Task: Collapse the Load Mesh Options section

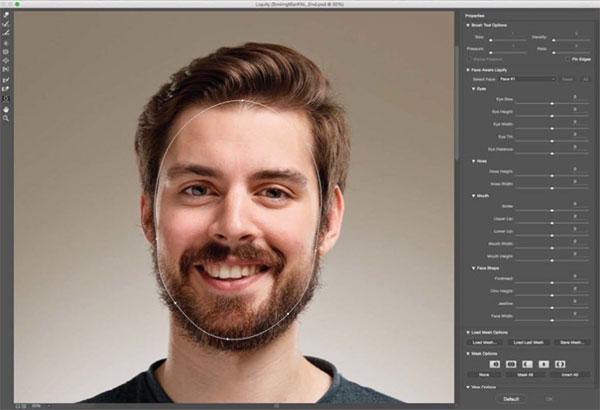Action: pos(468,332)
